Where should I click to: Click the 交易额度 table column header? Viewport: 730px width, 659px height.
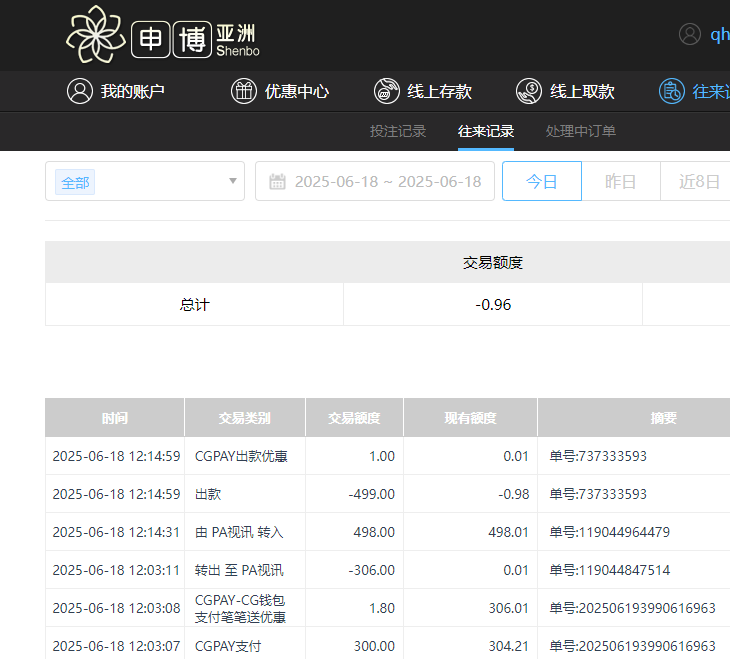pos(354,417)
